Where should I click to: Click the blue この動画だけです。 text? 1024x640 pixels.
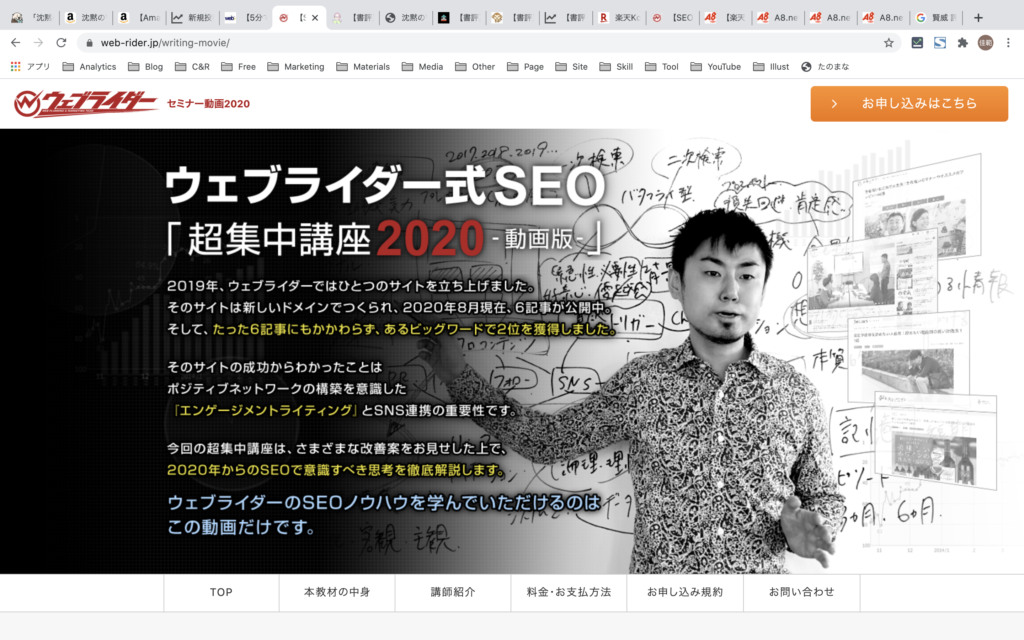pyautogui.click(x=242, y=527)
